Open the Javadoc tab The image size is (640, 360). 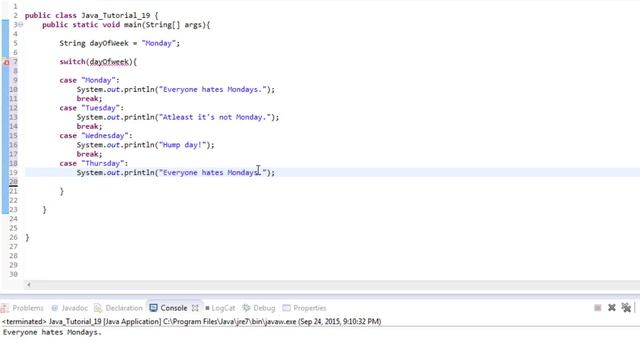pos(69,308)
